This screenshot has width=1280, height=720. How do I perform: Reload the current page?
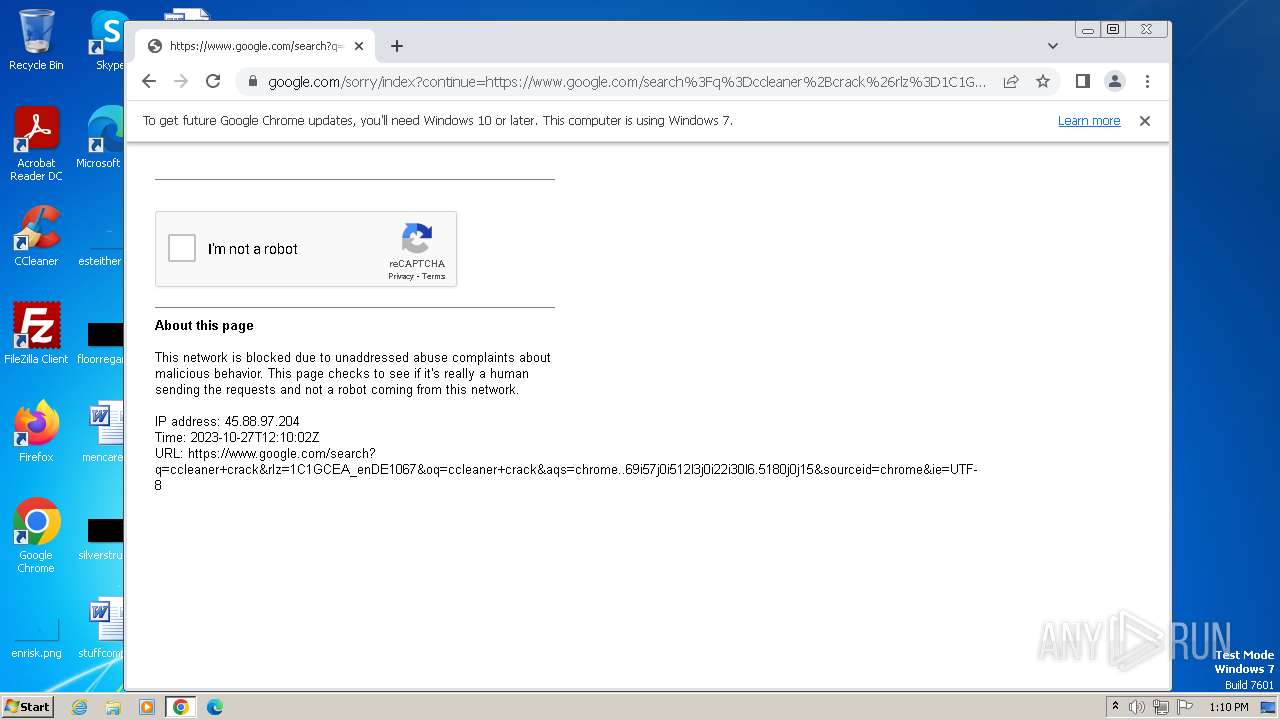(213, 81)
